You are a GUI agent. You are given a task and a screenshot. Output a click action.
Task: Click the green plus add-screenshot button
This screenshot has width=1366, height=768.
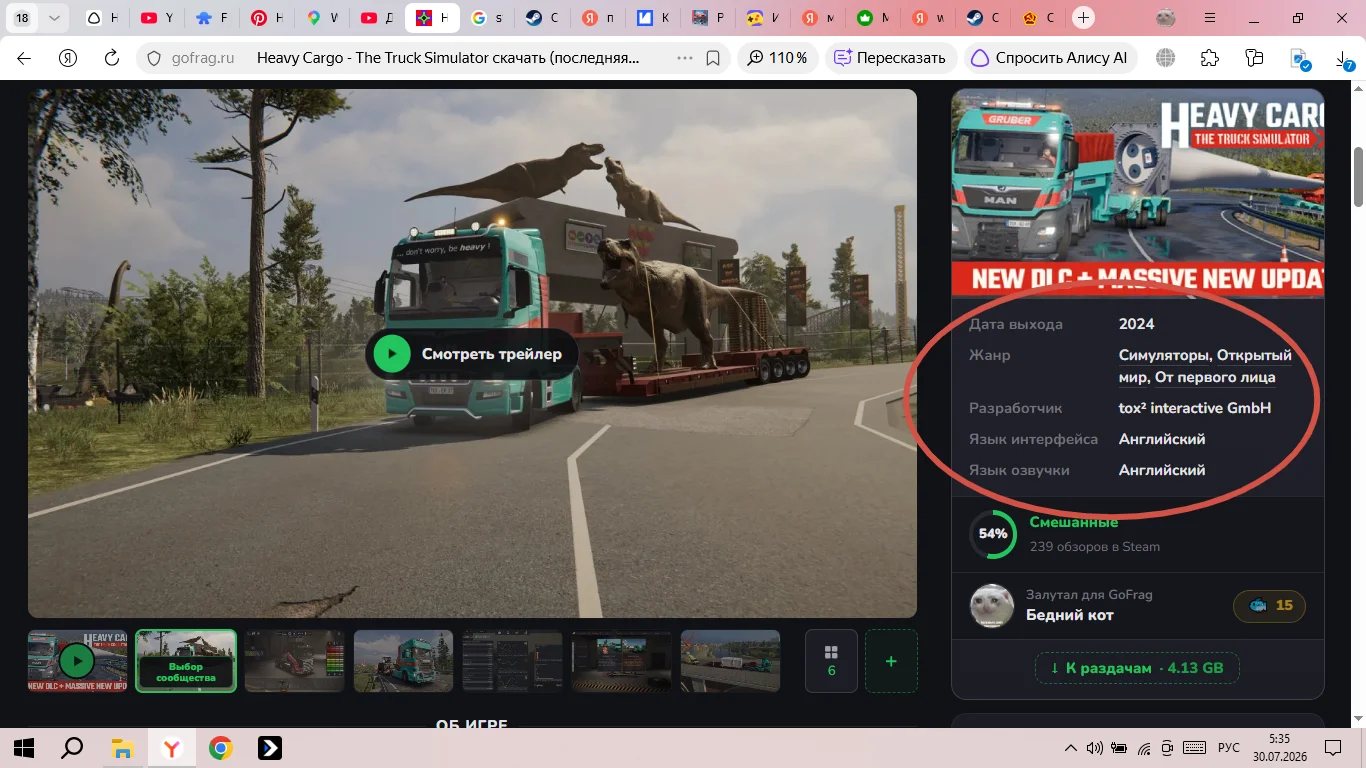coord(891,661)
